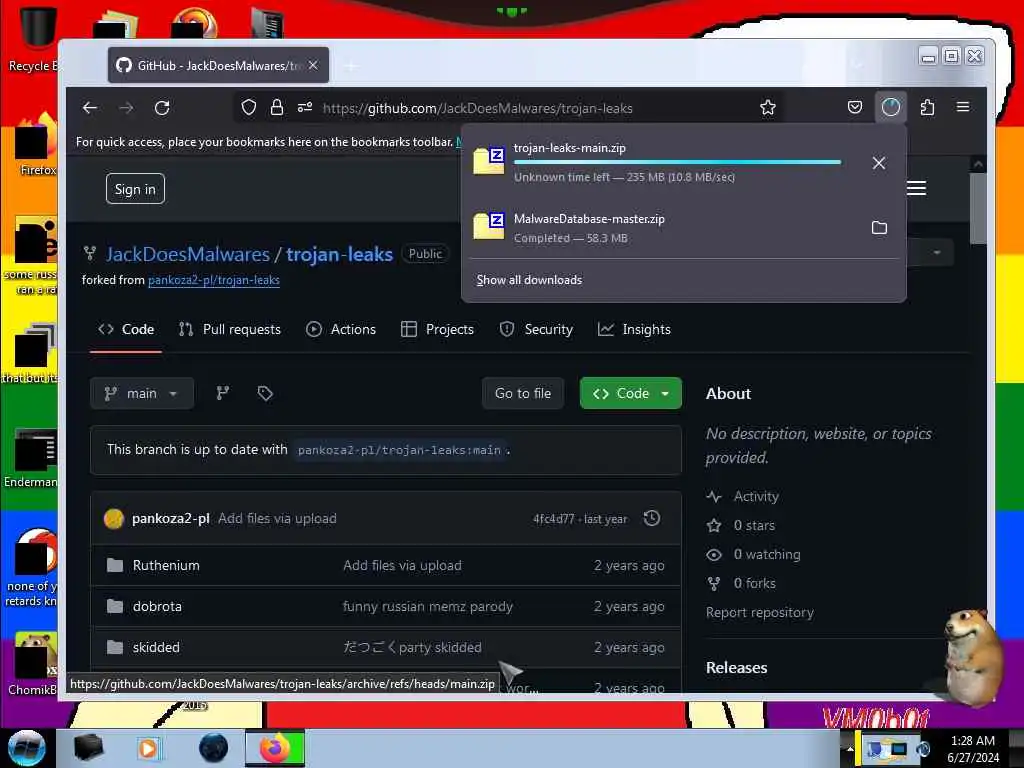Show MalwareDatabase-master.zip in folder
This screenshot has width=1024, height=768.
[879, 227]
